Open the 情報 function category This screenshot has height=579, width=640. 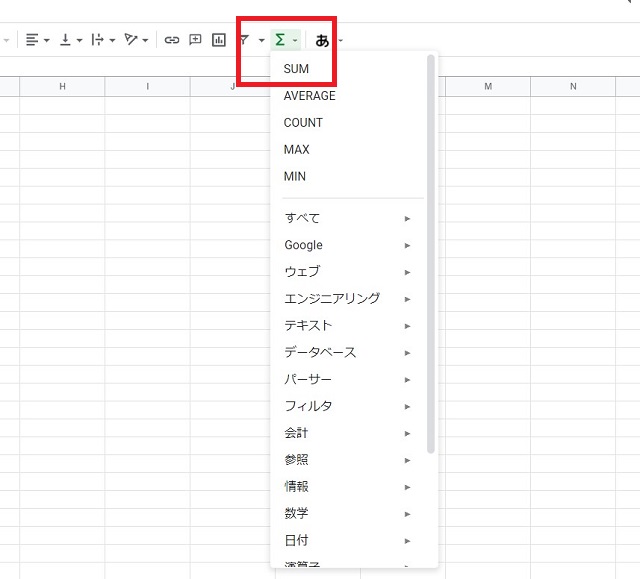pos(349,487)
